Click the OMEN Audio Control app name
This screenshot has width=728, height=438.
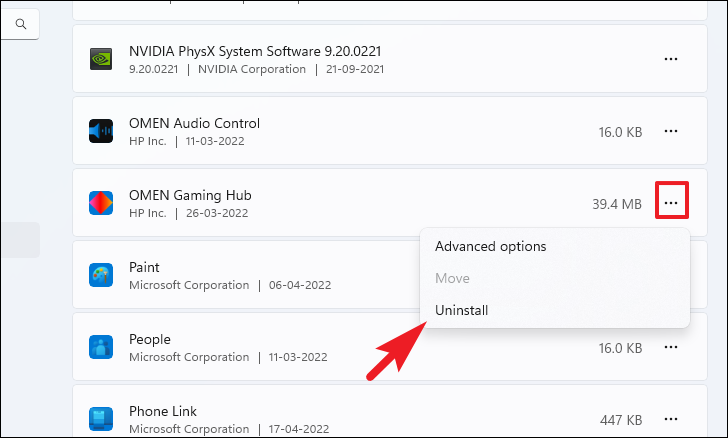194,123
